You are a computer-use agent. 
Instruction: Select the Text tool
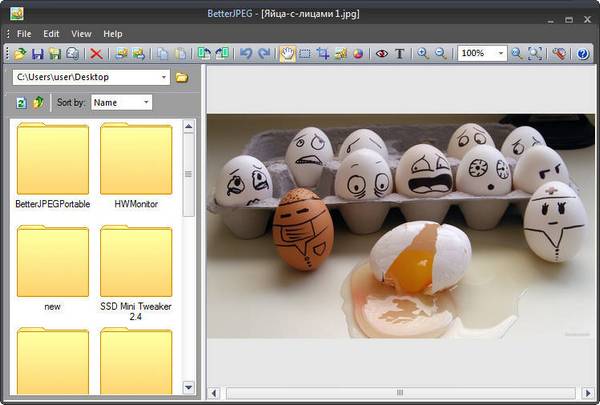coord(400,54)
